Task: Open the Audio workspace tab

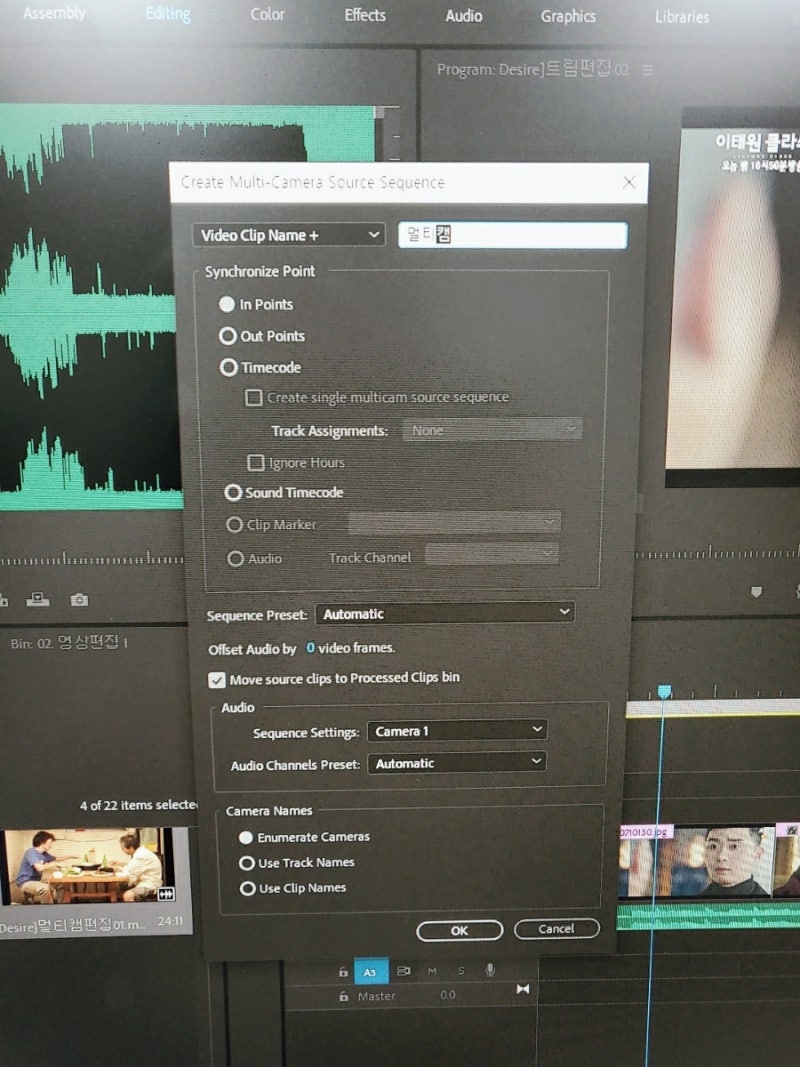Action: (462, 15)
